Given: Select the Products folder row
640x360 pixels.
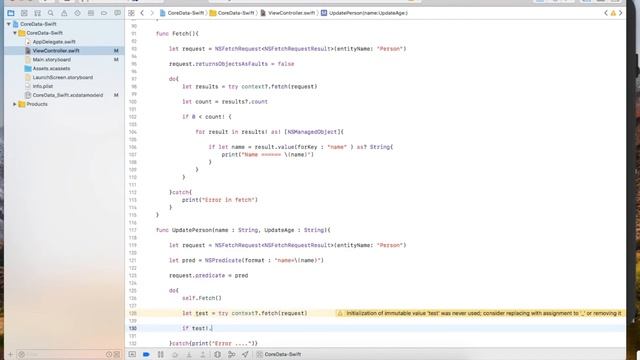Looking at the screenshot, I should [x=64, y=104].
